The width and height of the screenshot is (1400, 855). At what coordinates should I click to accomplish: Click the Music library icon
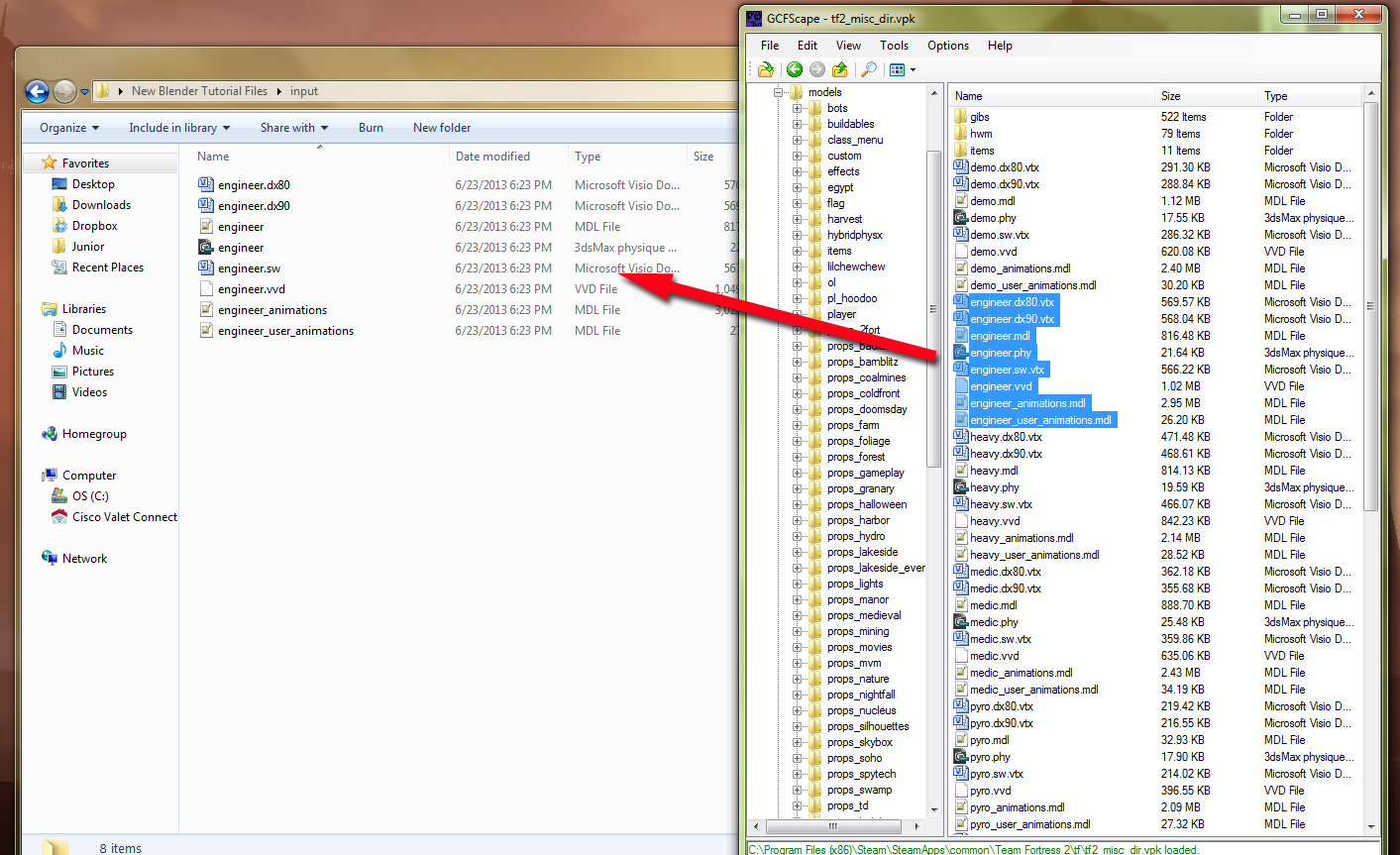click(59, 350)
